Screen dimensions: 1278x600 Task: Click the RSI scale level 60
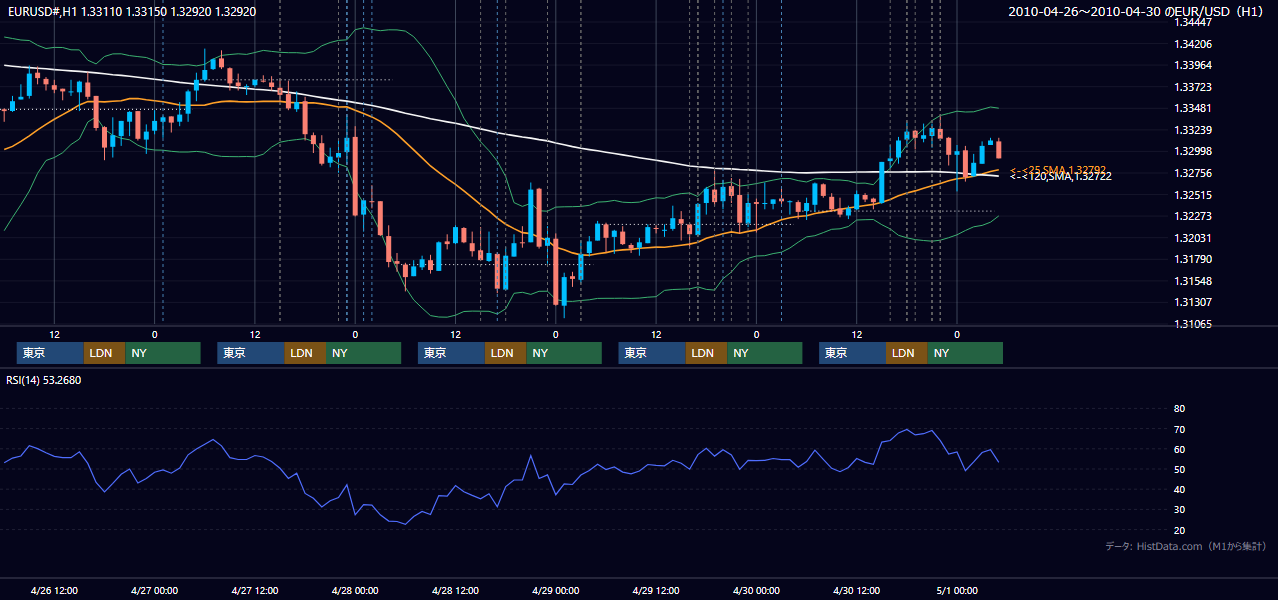click(x=1179, y=449)
